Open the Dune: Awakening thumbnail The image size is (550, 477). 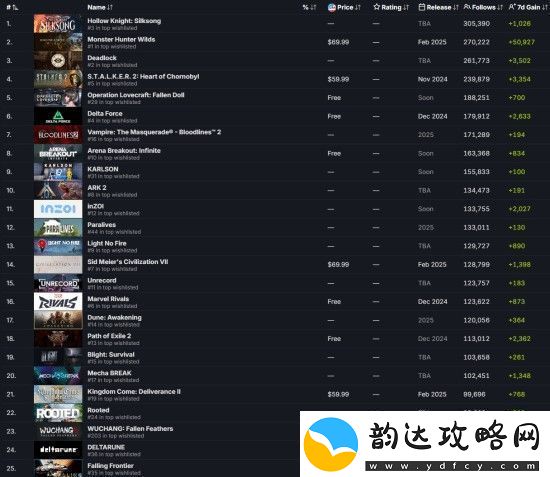pos(58,320)
